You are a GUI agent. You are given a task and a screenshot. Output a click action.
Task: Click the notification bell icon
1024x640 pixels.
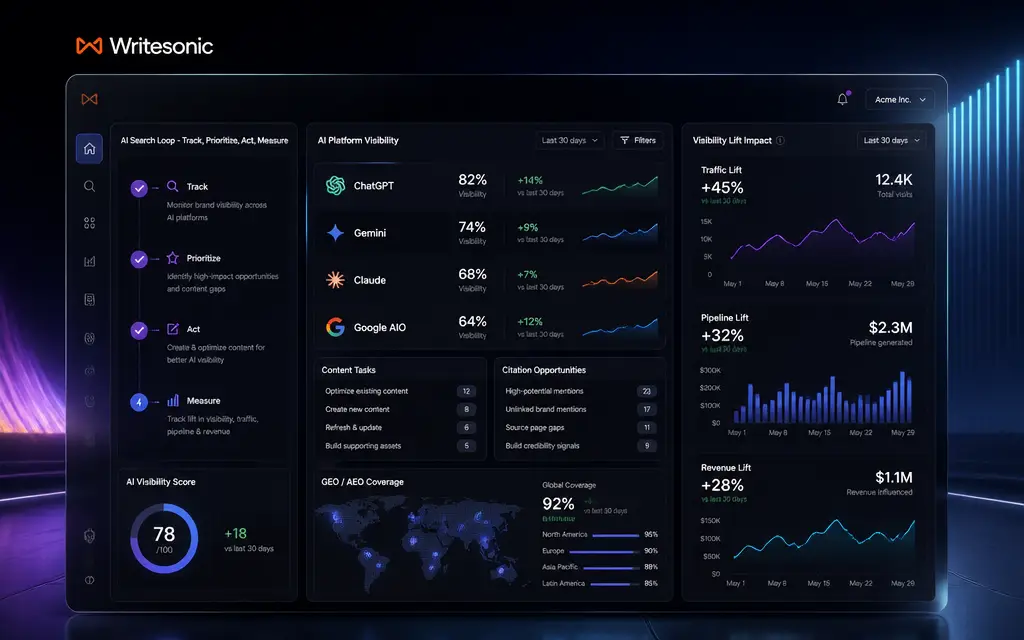(x=842, y=99)
